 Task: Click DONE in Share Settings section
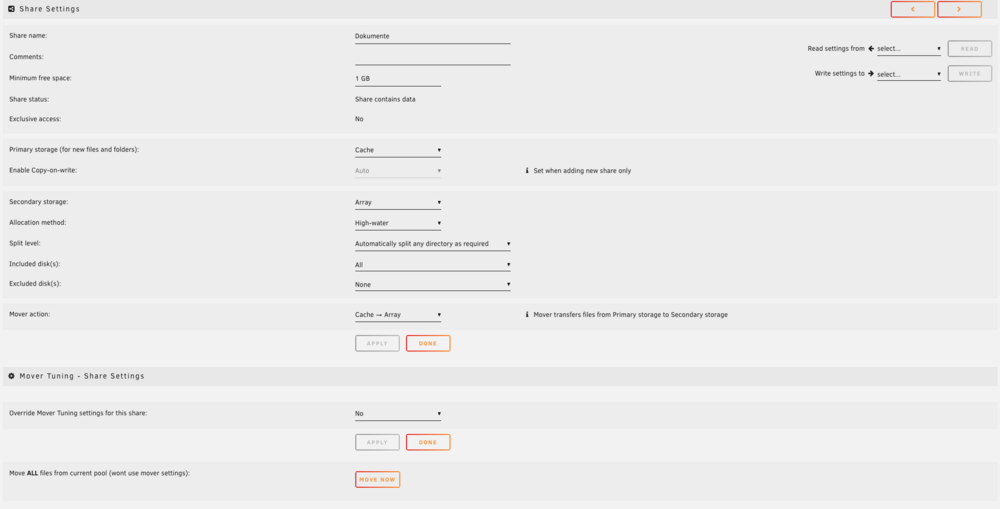point(428,344)
